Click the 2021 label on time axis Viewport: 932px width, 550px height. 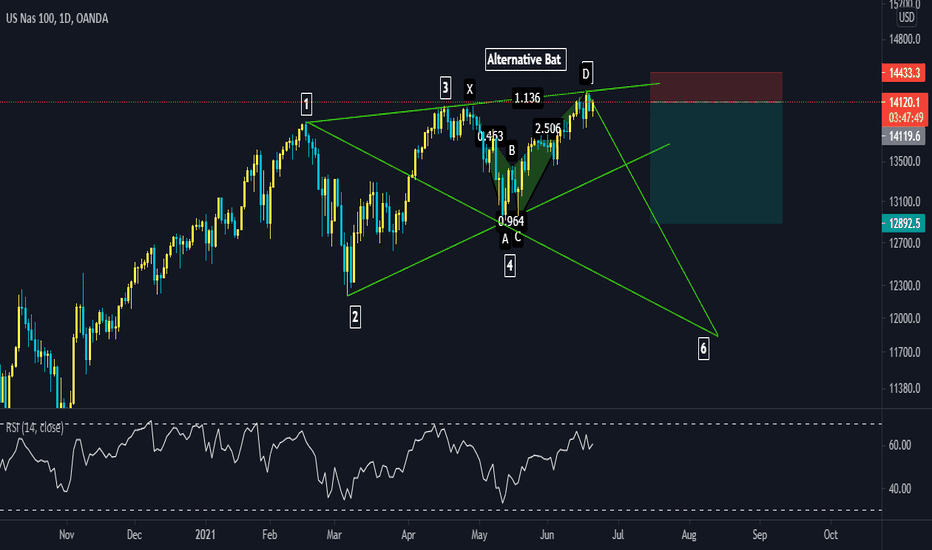[205, 535]
